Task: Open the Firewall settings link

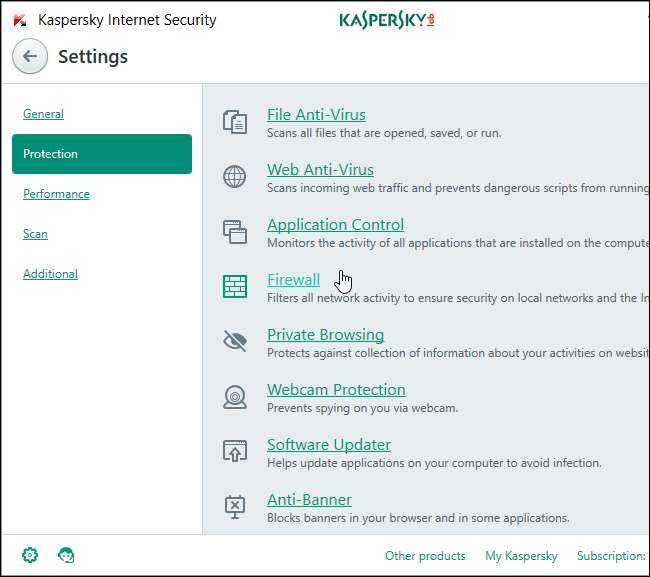Action: point(293,279)
